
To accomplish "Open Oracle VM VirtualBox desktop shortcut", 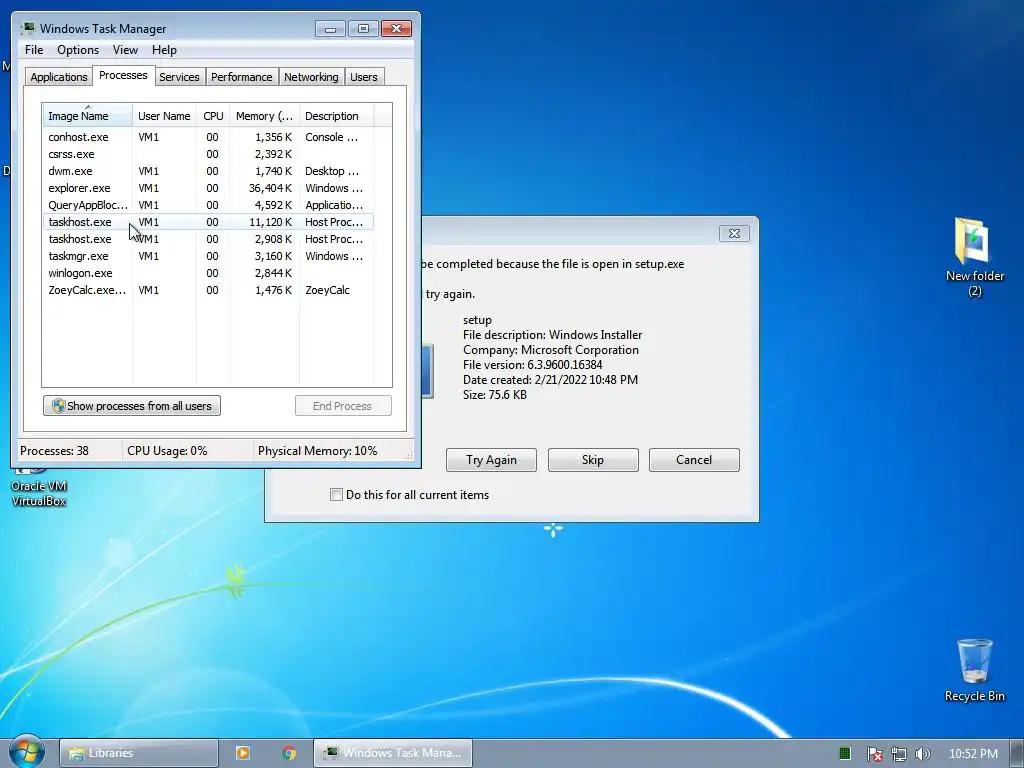I will coord(39,487).
